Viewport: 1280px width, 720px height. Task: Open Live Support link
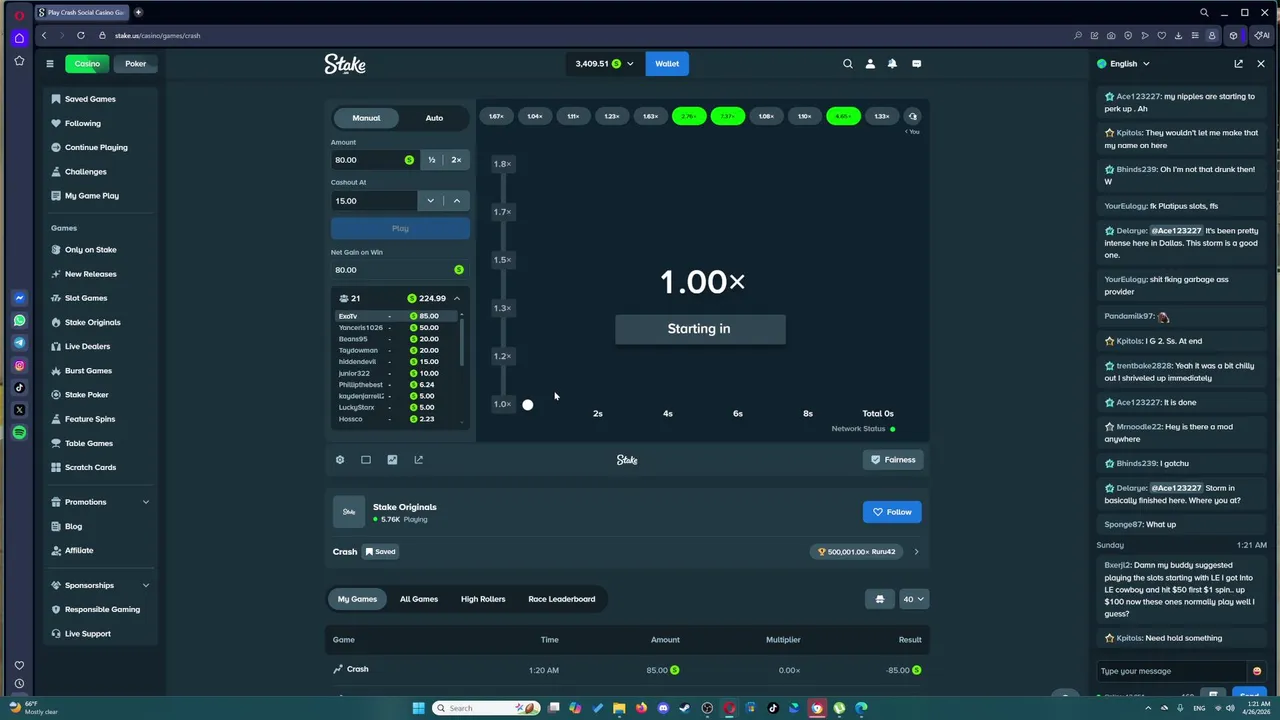[x=87, y=634]
